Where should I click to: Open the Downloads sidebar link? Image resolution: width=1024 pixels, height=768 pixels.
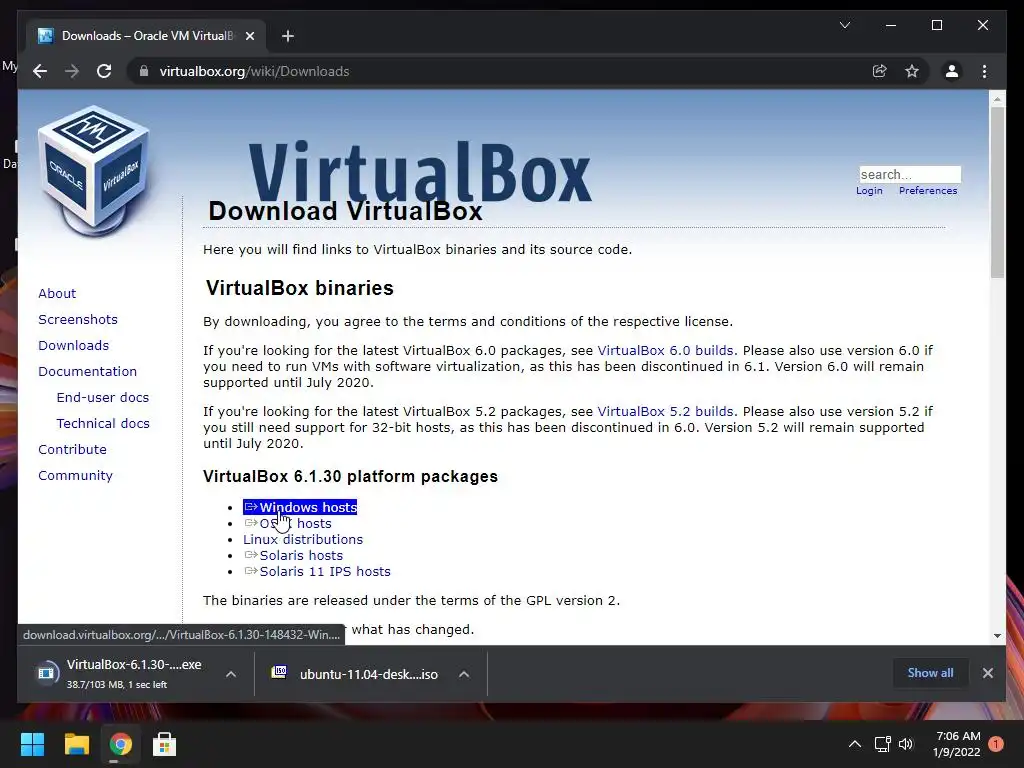coord(73,345)
